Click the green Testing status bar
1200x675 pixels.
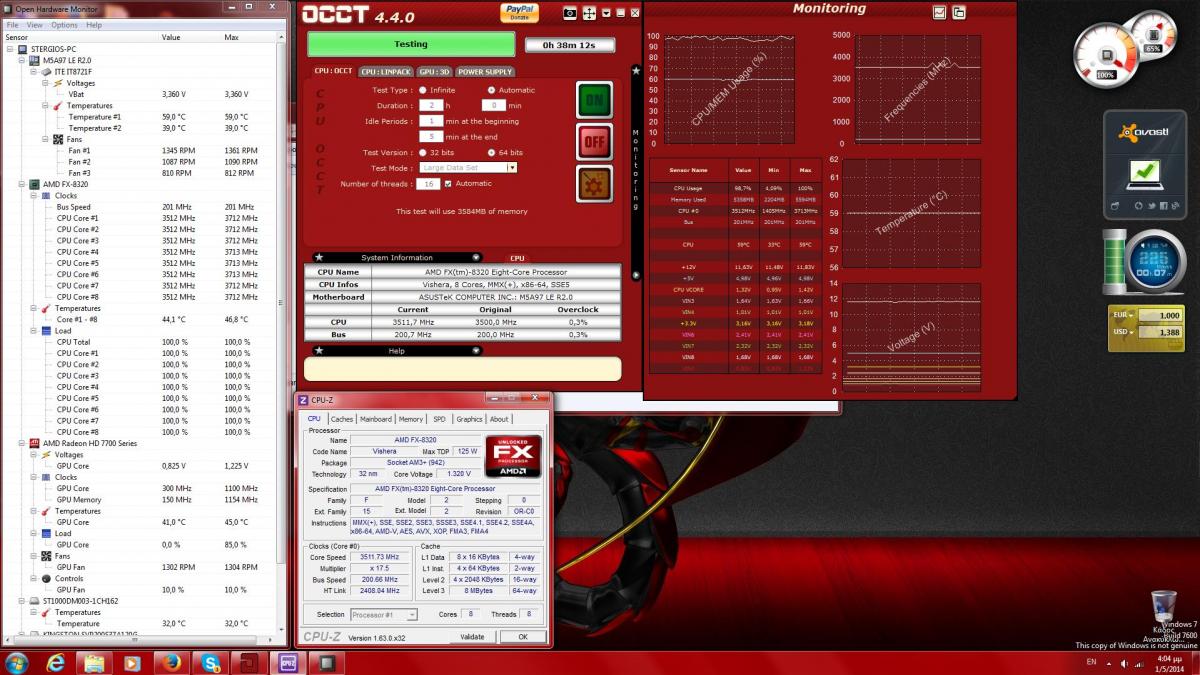coord(411,45)
